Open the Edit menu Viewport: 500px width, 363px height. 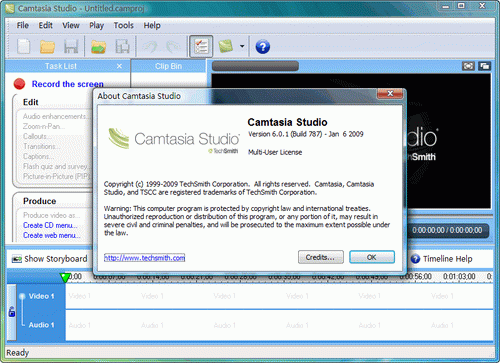45,25
